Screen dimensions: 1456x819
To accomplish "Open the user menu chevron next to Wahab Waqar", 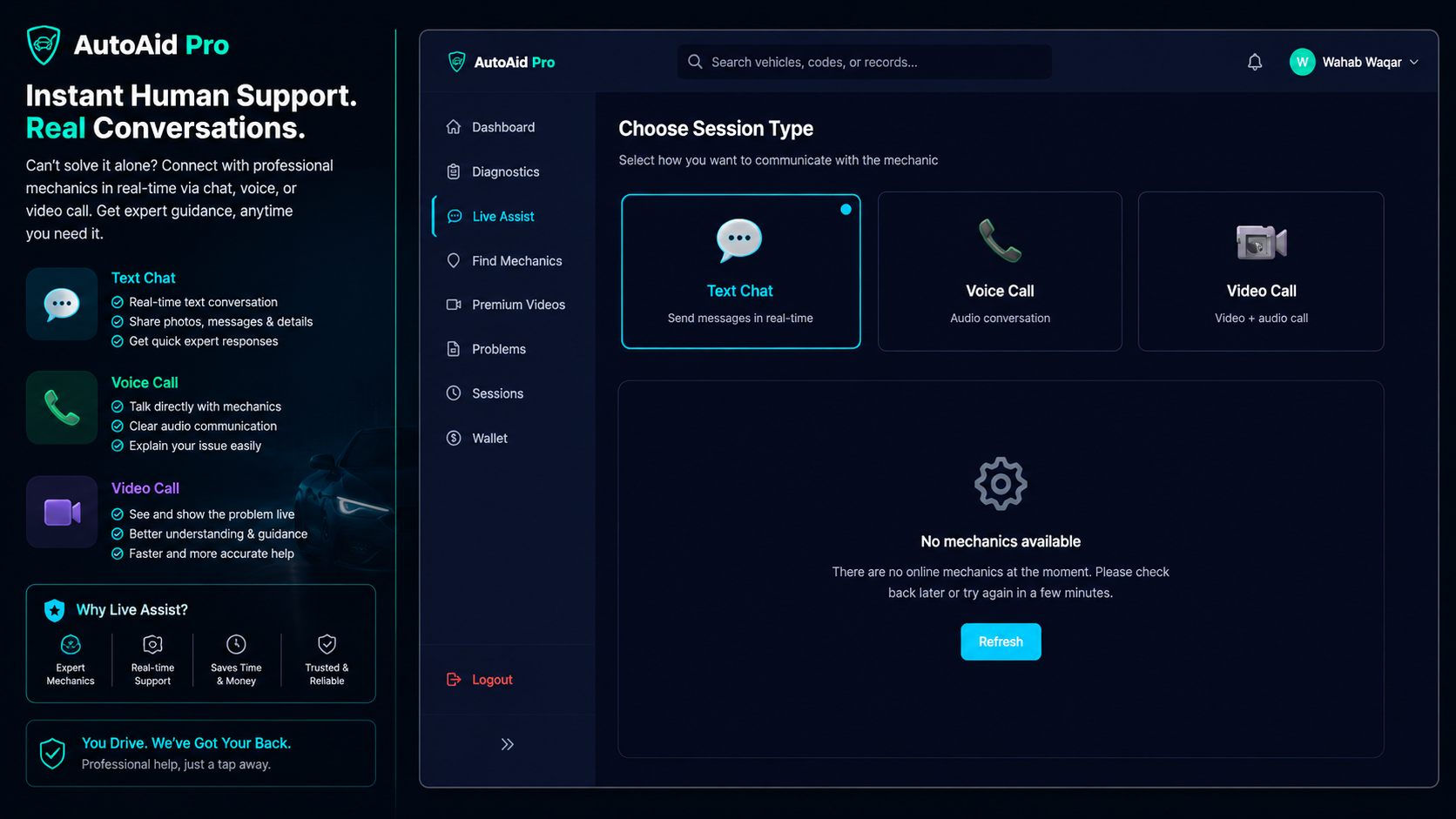I will coord(1414,62).
